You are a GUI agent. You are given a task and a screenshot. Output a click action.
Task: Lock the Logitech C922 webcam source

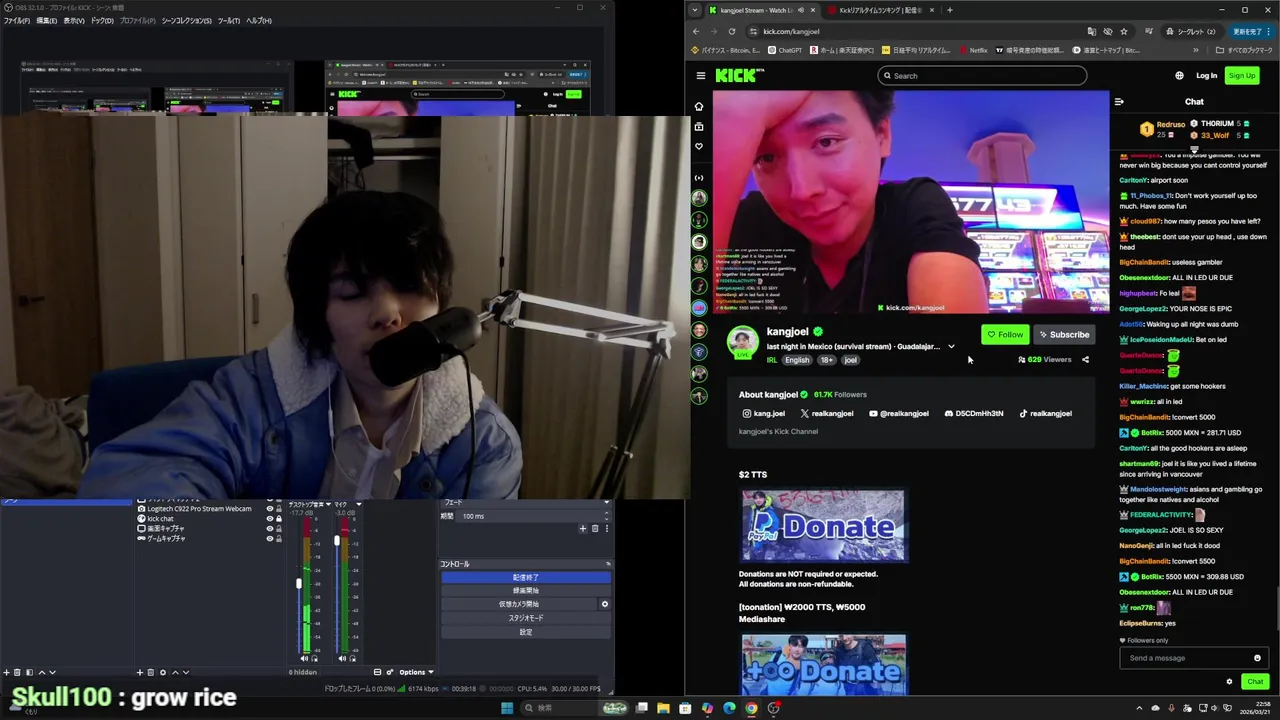click(279, 508)
